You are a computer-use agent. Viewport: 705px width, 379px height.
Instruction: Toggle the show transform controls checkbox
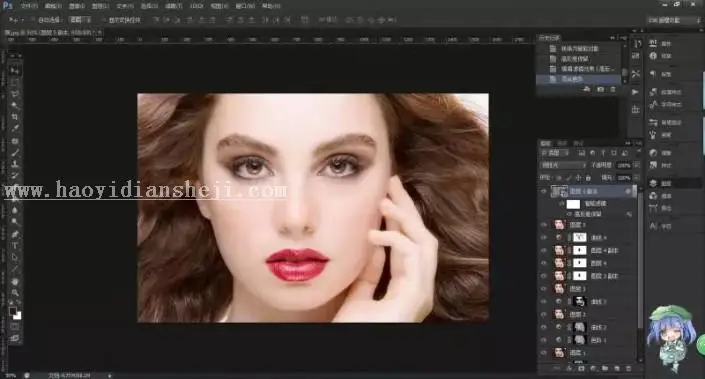coord(103,20)
